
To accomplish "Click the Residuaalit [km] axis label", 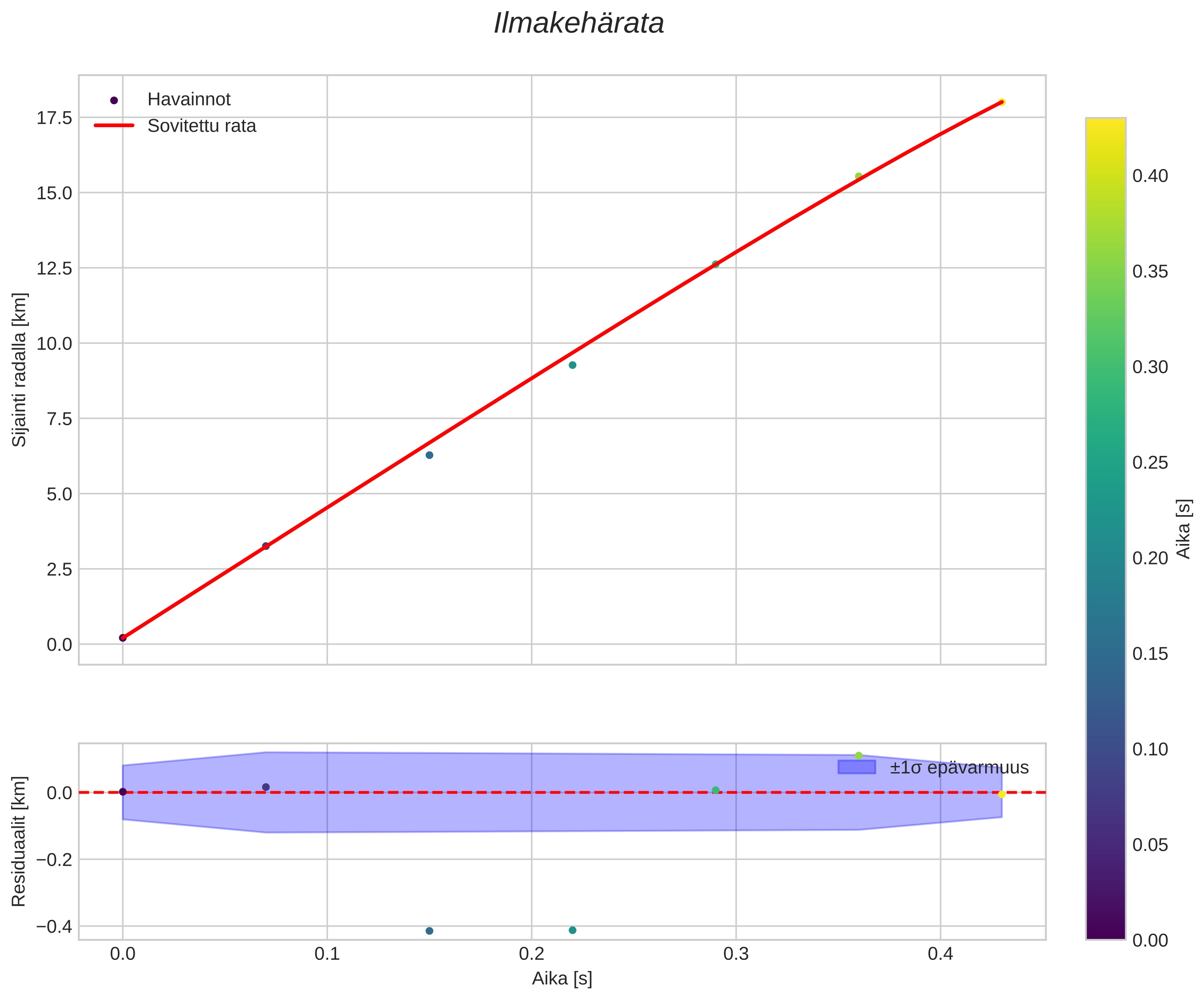I will tap(20, 841).
